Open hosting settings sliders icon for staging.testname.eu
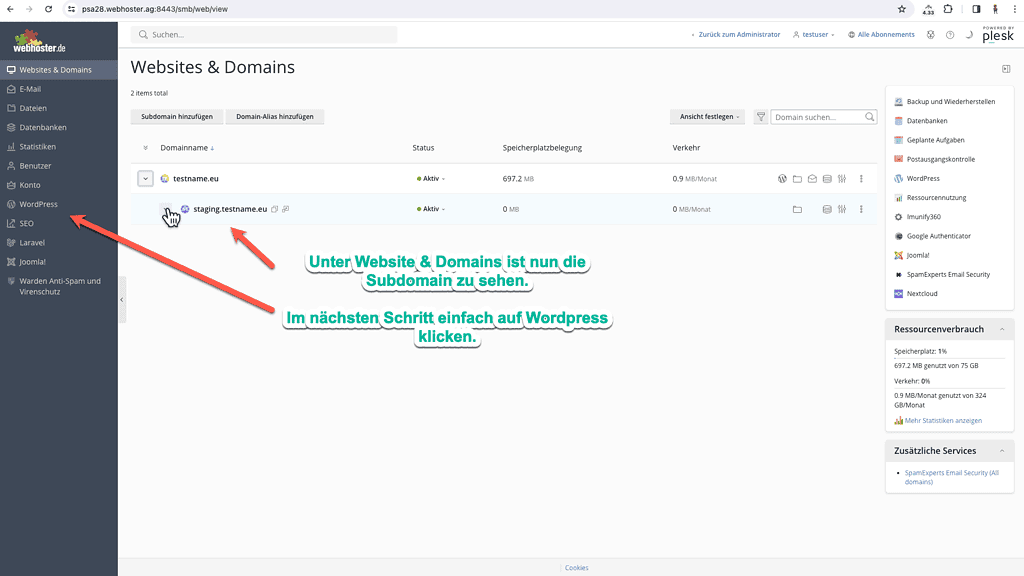 coord(842,209)
